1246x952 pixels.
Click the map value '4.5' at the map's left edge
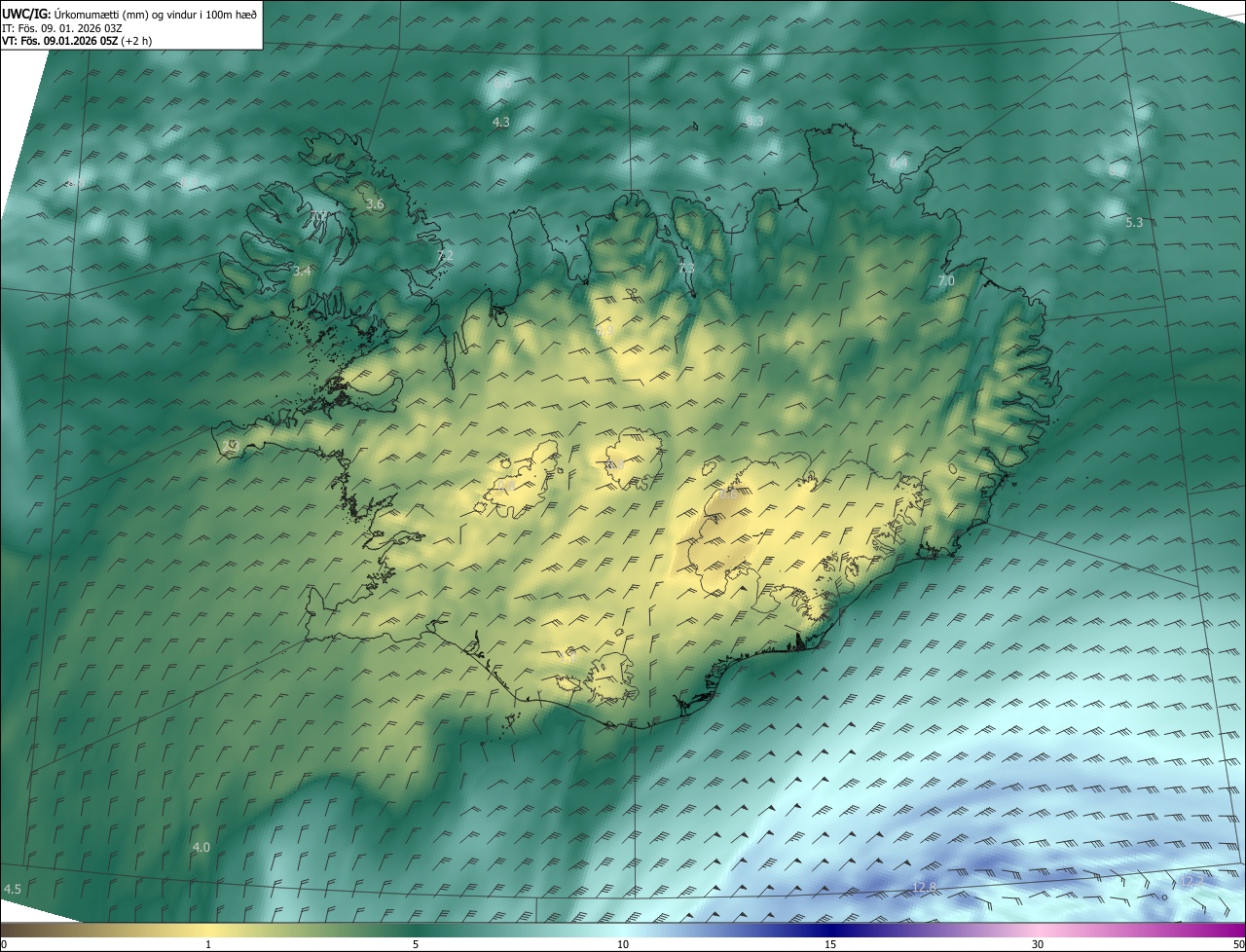point(12,890)
